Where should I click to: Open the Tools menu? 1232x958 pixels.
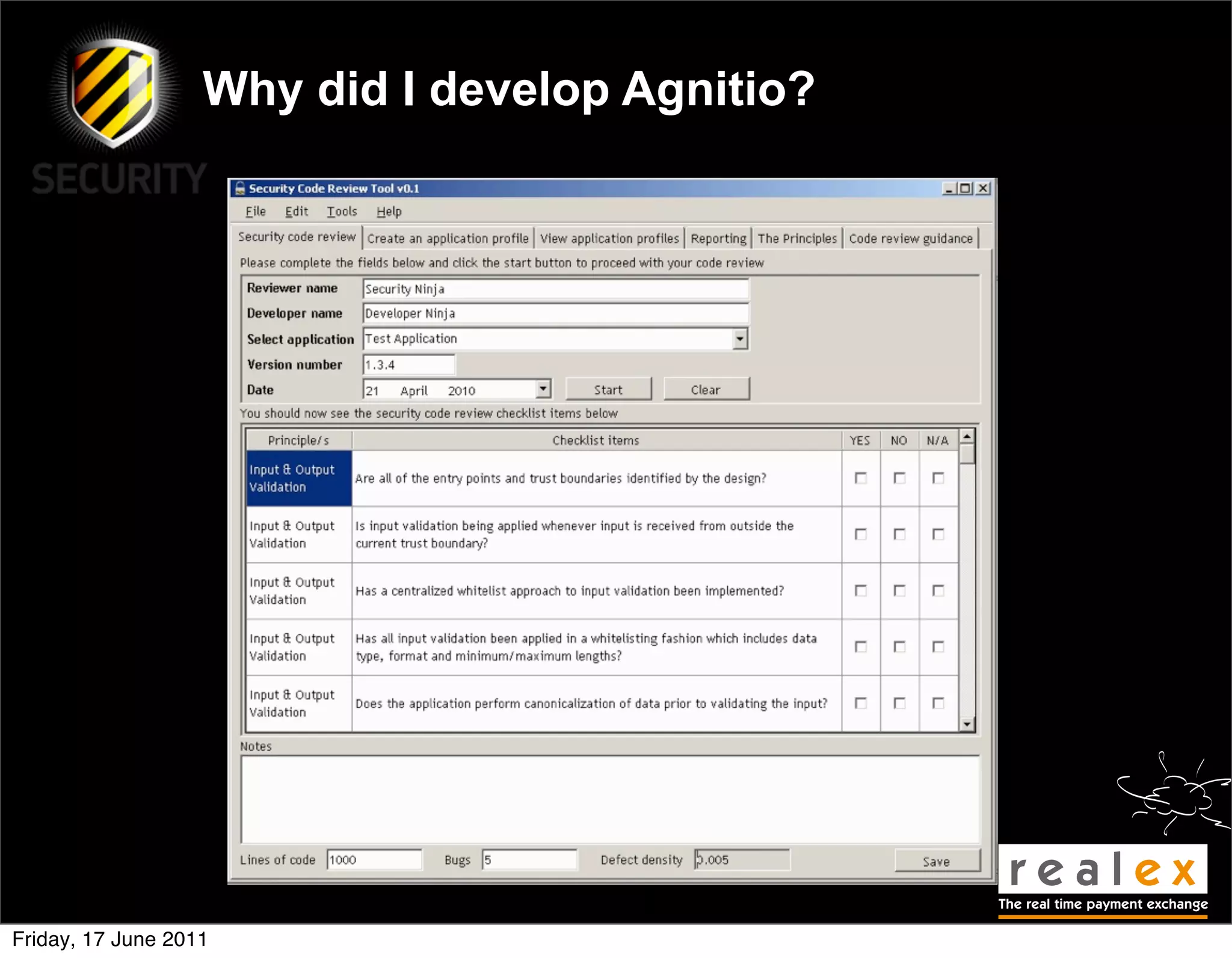(342, 212)
